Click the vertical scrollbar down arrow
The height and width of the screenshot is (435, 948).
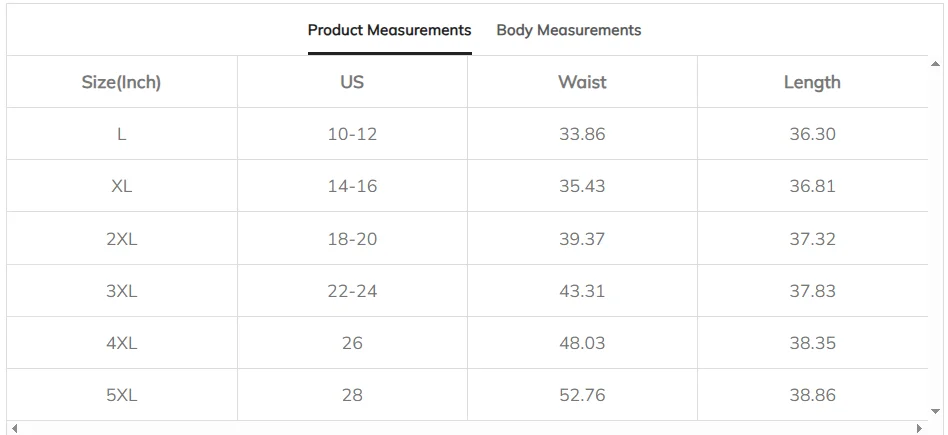click(x=935, y=412)
